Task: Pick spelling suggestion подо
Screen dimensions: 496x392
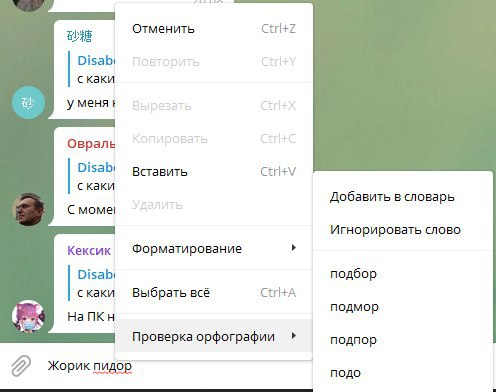Action: (403, 373)
